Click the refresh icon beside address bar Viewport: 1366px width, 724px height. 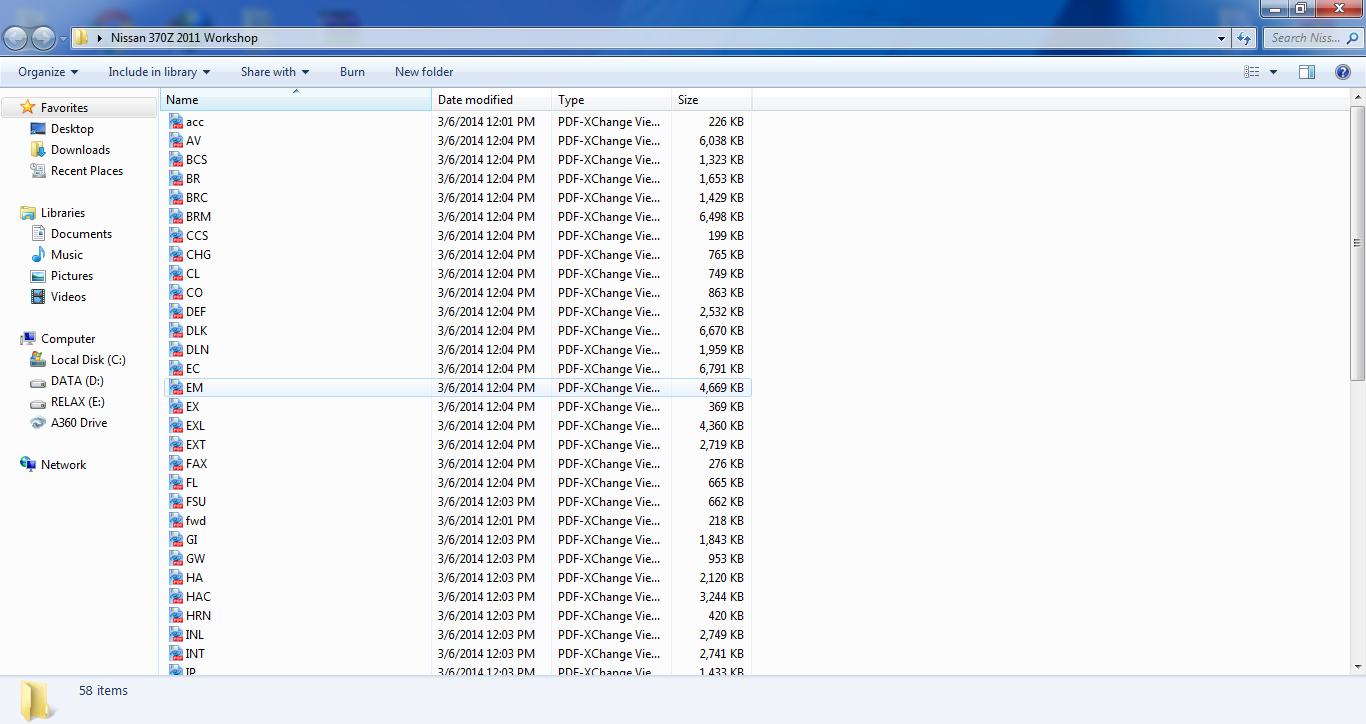coord(1244,38)
